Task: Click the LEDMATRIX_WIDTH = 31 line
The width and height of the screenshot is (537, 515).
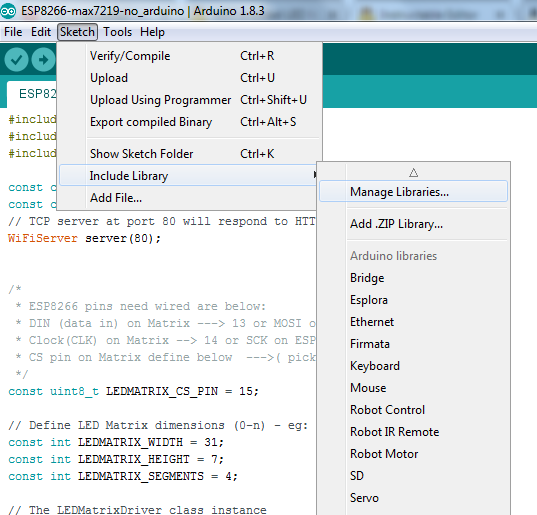Action: coord(116,442)
